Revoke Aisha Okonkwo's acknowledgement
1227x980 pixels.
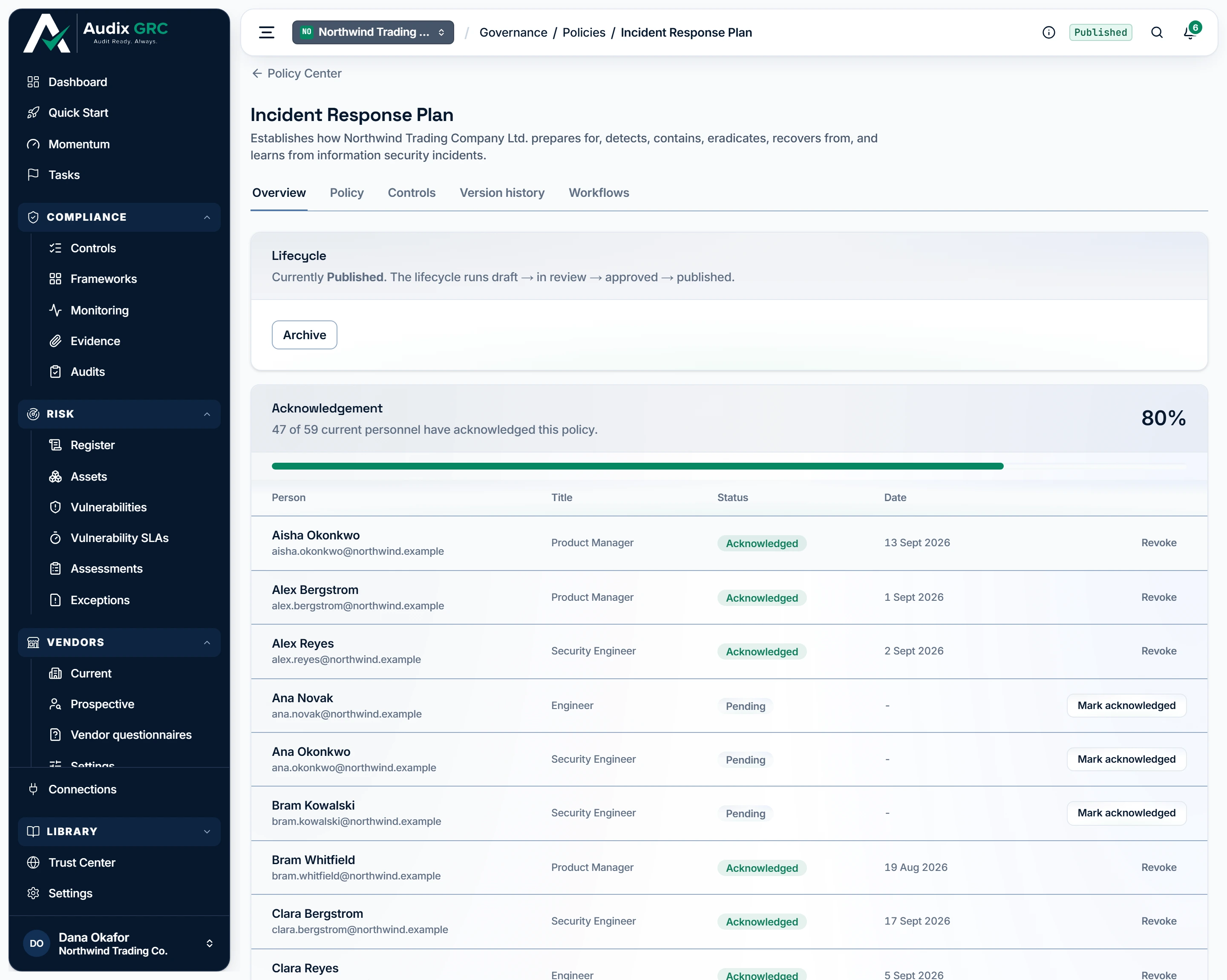coord(1159,543)
